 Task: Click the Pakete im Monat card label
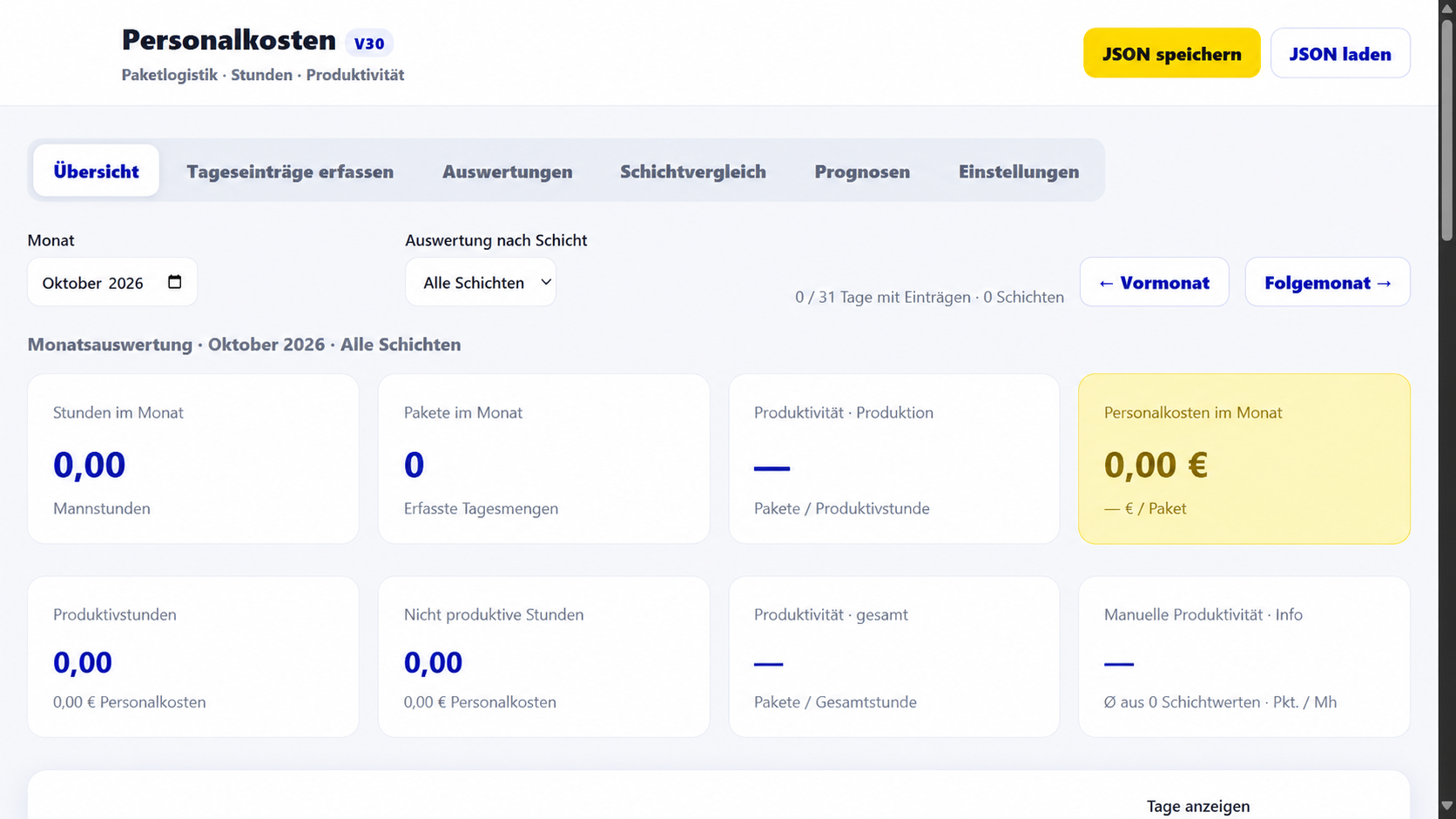pyautogui.click(x=463, y=413)
